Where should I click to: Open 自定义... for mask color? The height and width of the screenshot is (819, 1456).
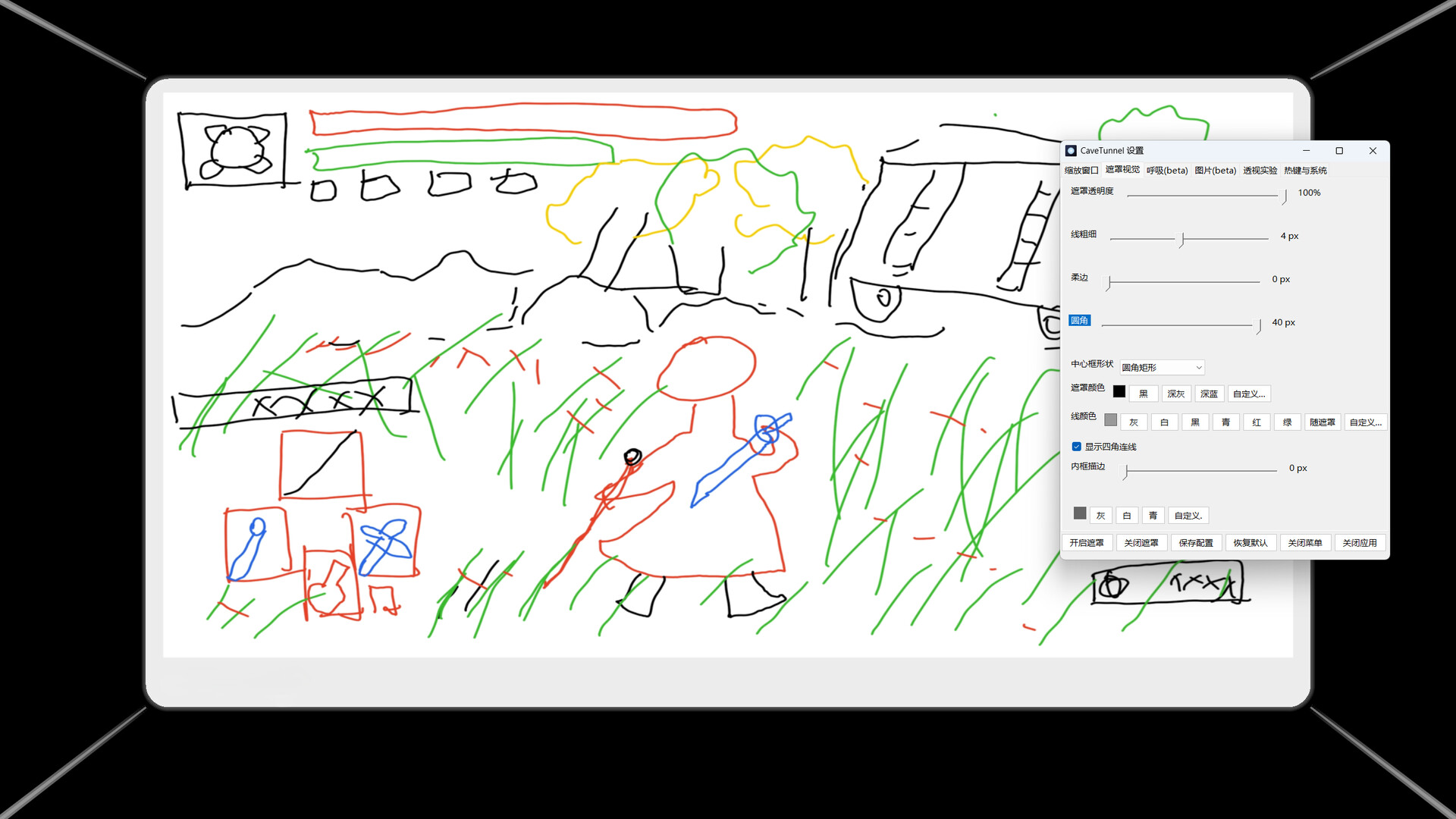pyautogui.click(x=1249, y=394)
